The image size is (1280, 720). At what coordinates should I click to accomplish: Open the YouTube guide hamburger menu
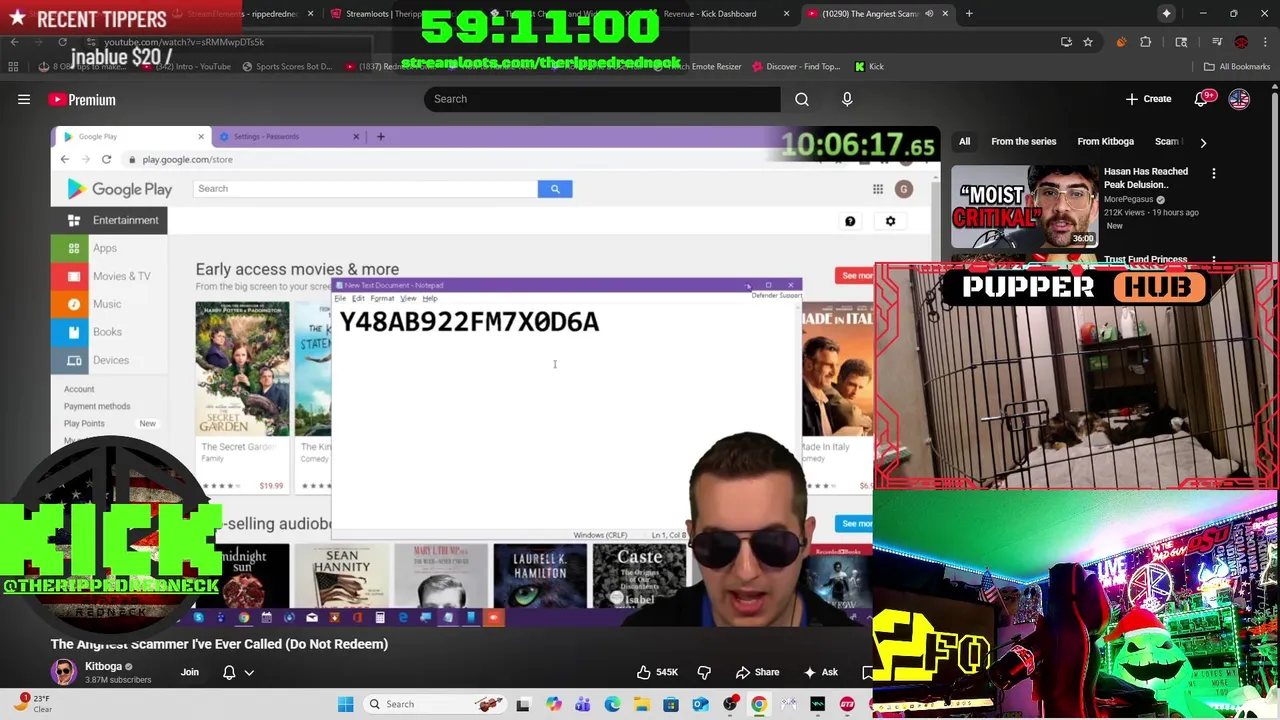pyautogui.click(x=24, y=99)
